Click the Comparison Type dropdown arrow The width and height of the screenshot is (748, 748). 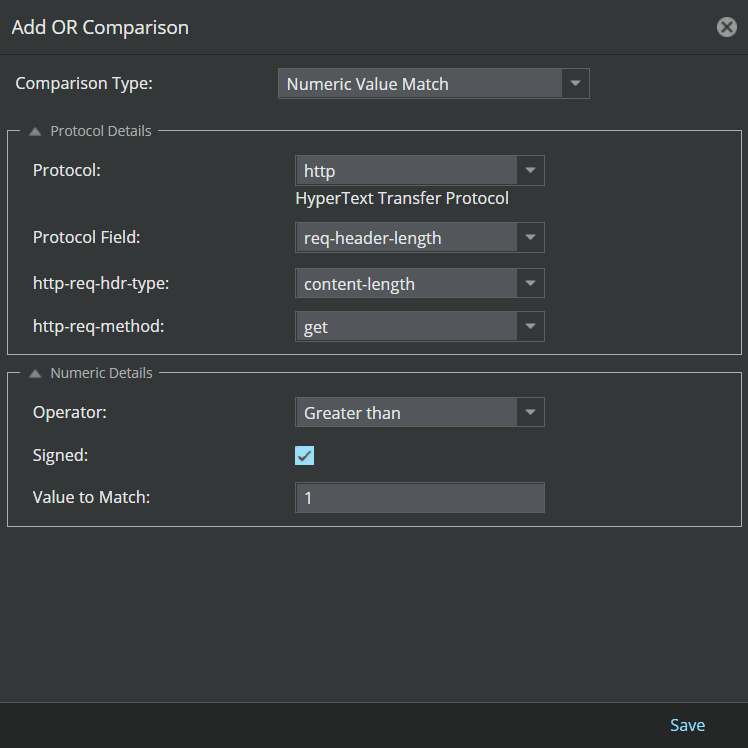click(x=575, y=83)
